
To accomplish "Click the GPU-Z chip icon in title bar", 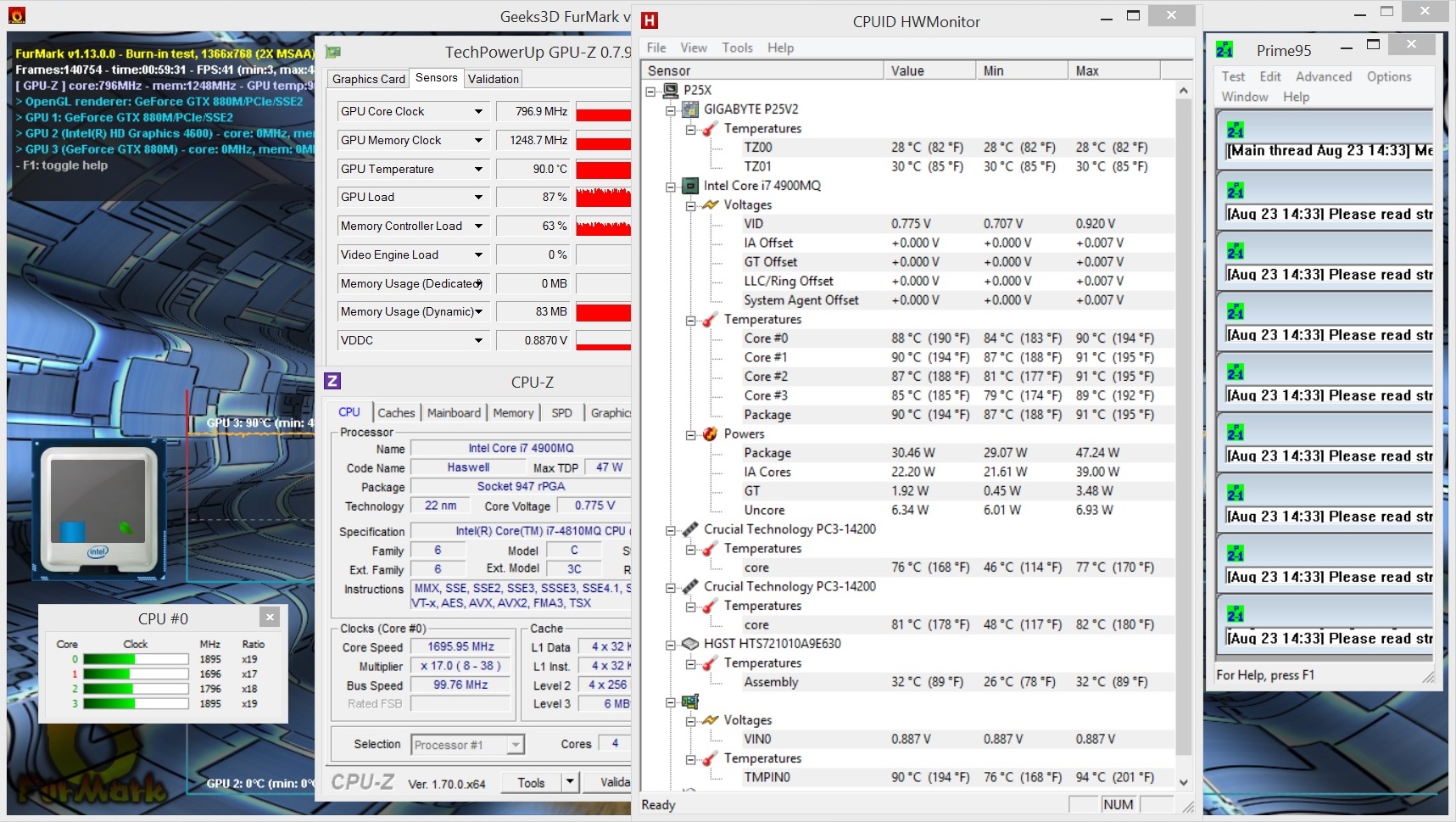I will 333,53.
